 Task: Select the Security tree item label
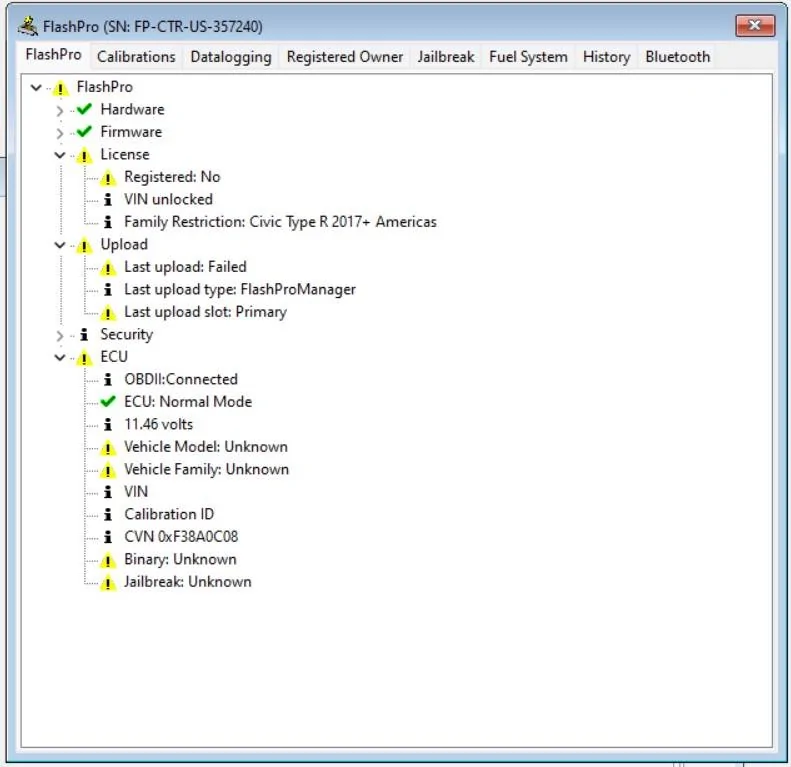(126, 335)
